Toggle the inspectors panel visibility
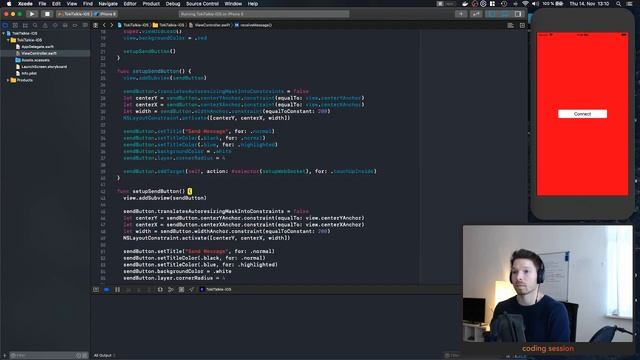This screenshot has width=640, height=360. 518,14
